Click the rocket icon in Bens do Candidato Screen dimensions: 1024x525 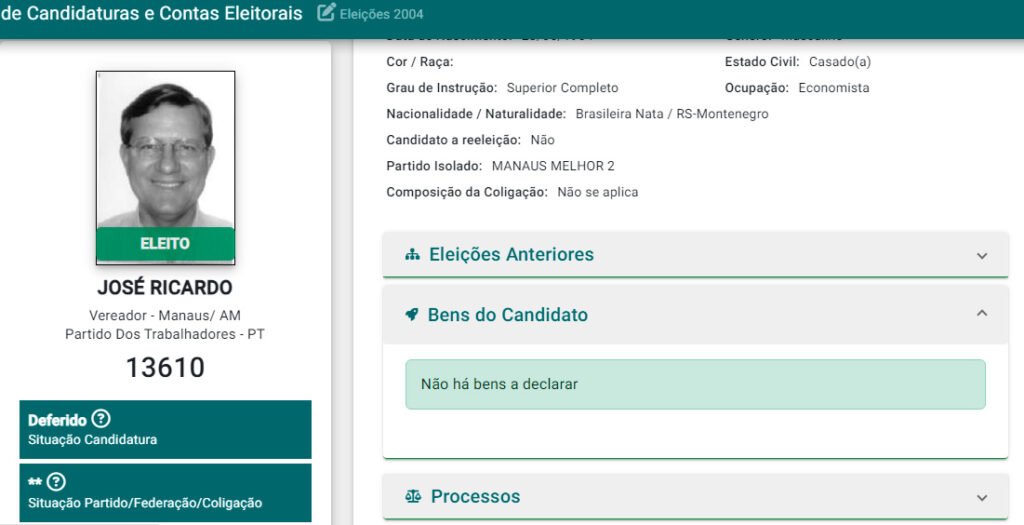pos(411,315)
